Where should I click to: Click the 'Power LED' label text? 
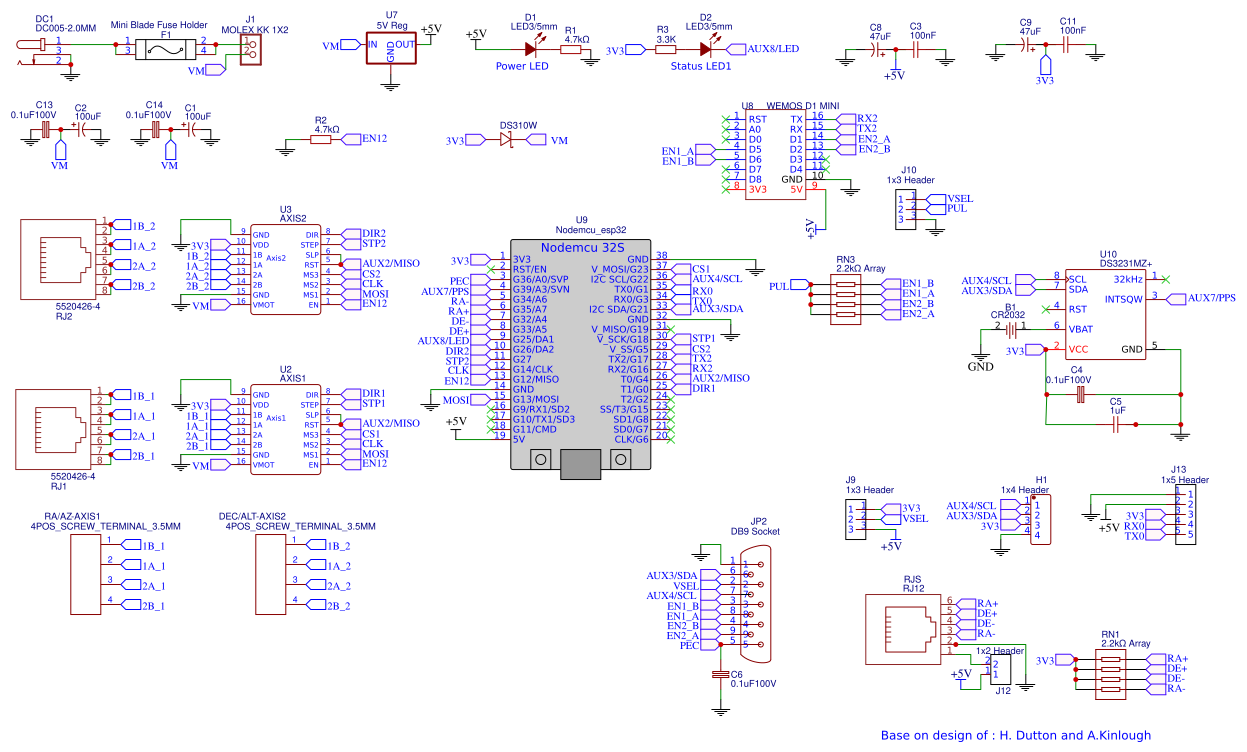tap(523, 66)
